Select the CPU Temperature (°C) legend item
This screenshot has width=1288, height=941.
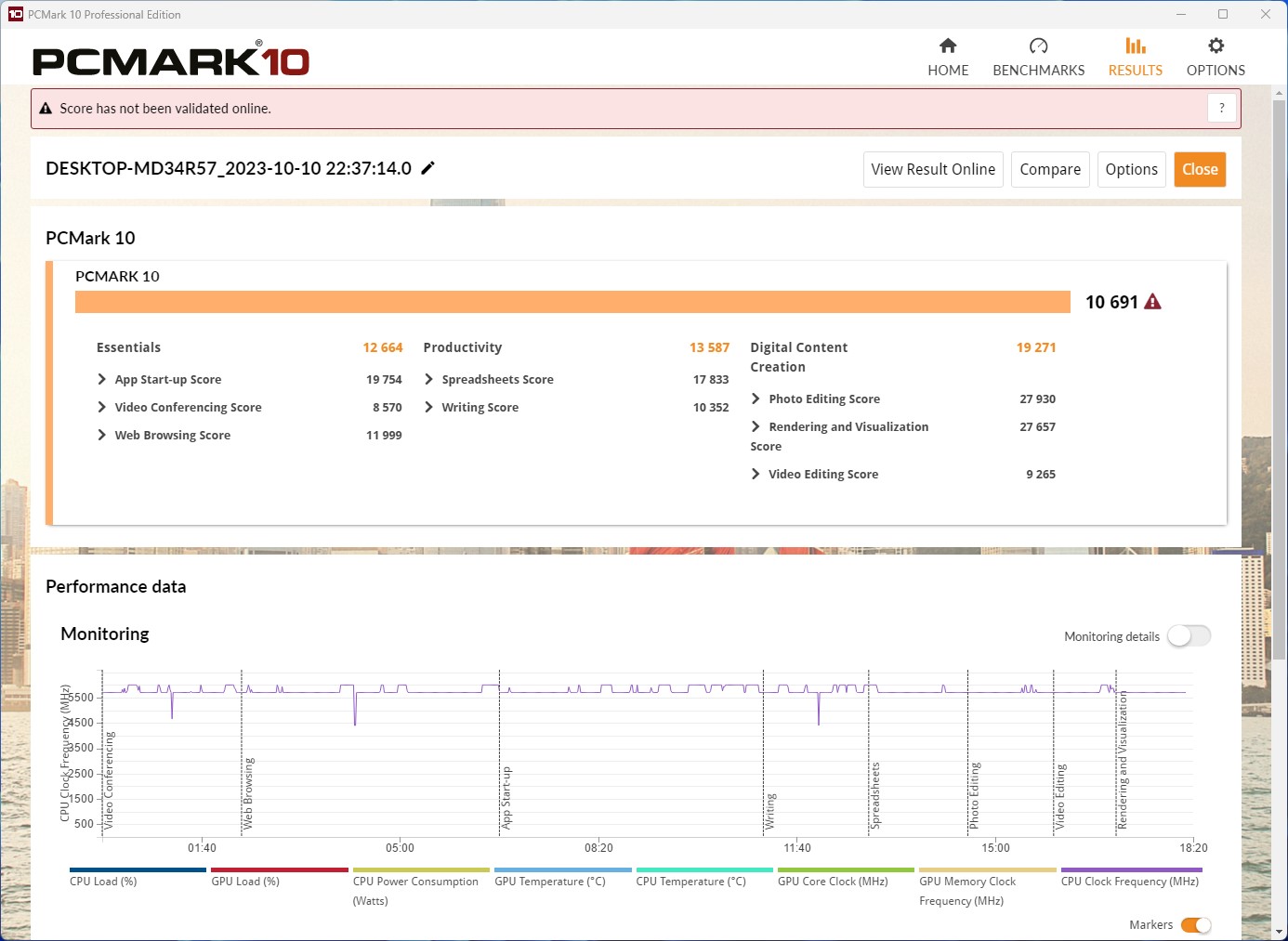[x=690, y=882]
